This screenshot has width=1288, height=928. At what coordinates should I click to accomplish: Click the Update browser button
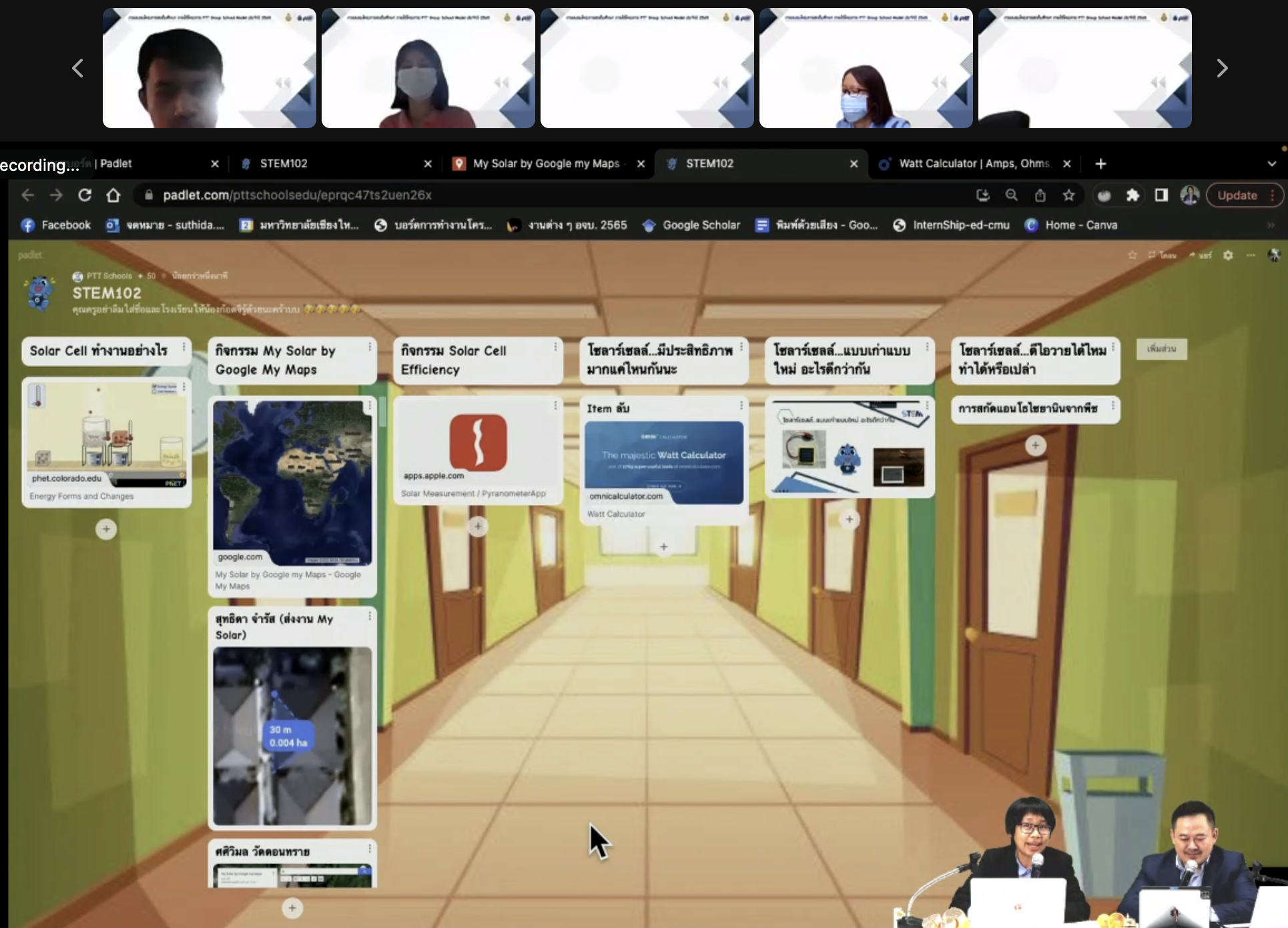pyautogui.click(x=1237, y=195)
